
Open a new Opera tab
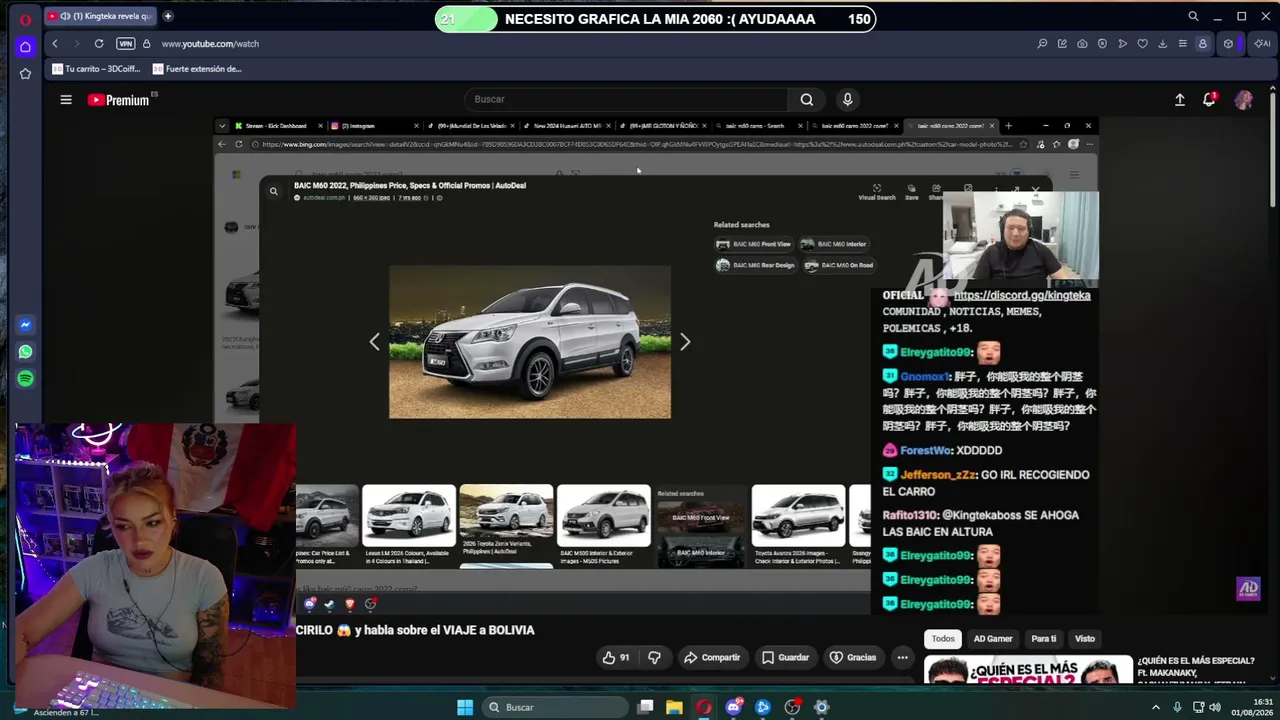point(168,16)
